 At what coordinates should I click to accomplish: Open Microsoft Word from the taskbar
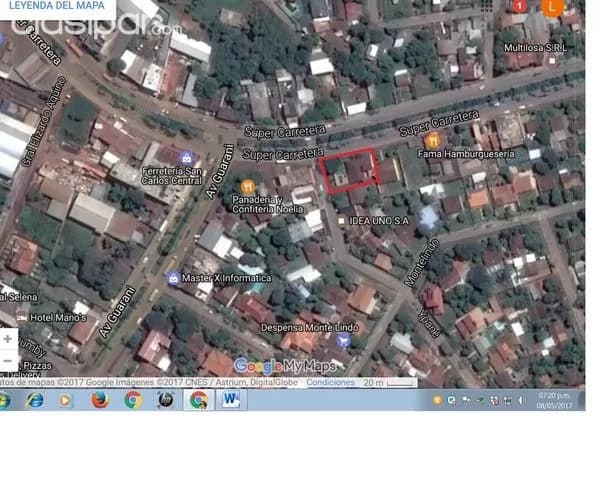click(x=231, y=400)
